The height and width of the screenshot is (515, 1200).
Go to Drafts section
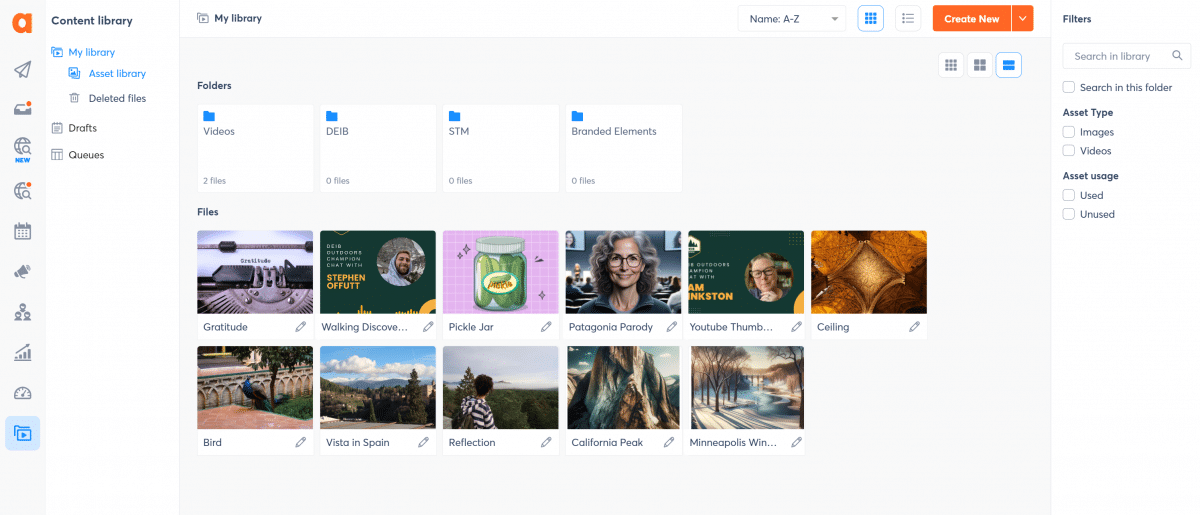click(82, 128)
